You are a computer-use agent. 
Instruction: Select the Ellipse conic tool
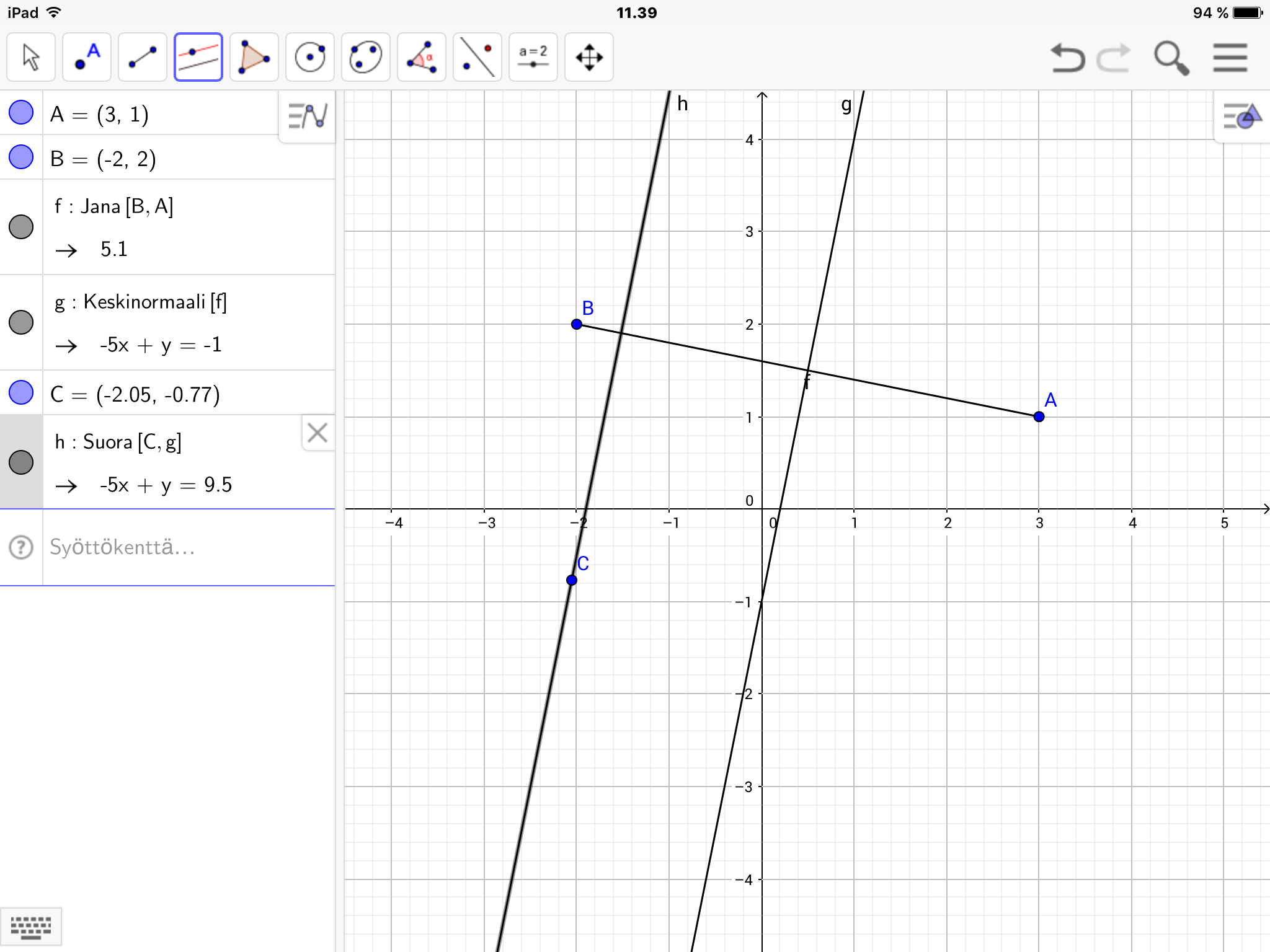366,58
